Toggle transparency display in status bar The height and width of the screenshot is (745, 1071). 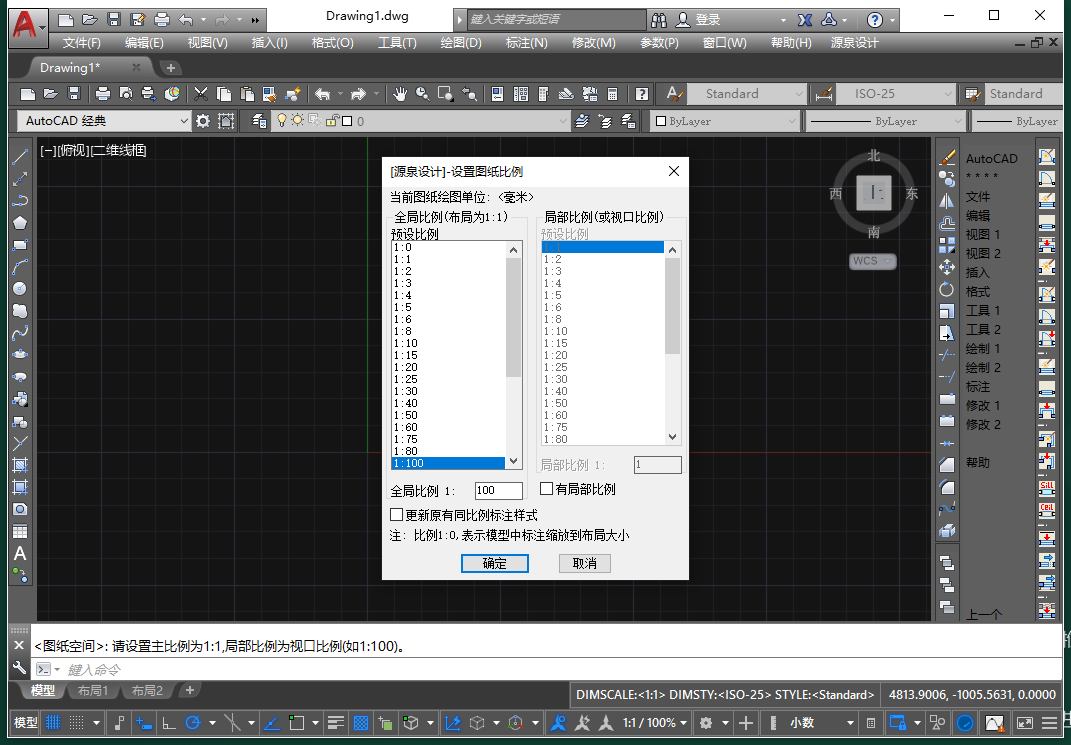pyautogui.click(x=361, y=722)
